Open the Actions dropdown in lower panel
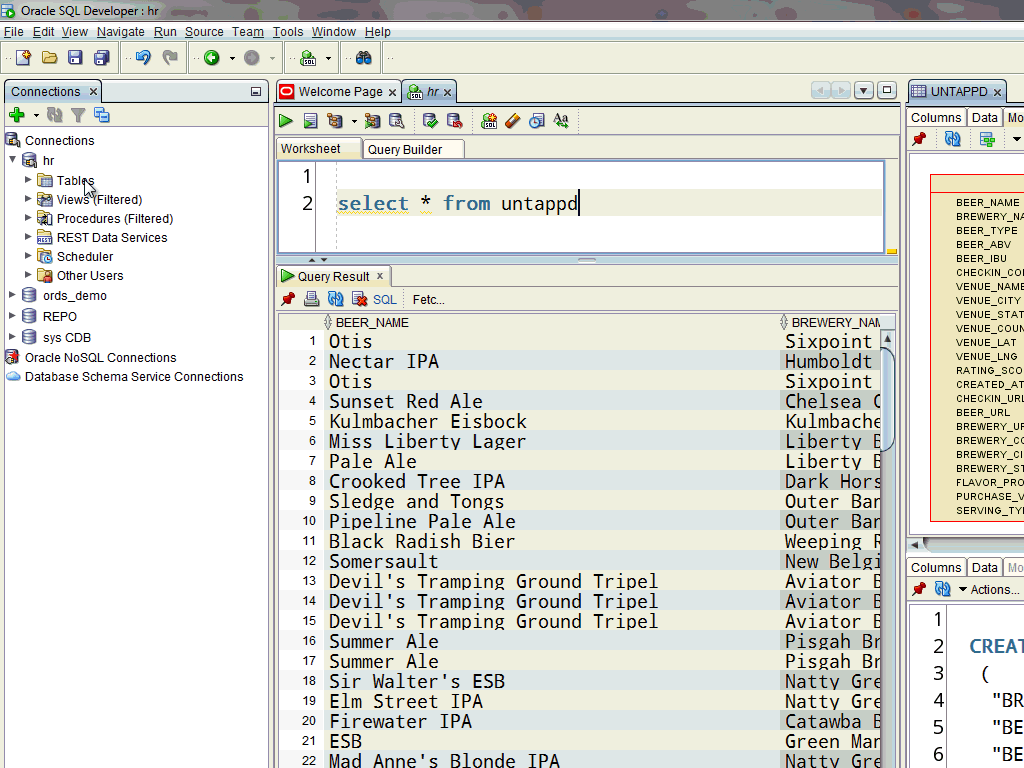Image resolution: width=1024 pixels, height=768 pixels. (989, 590)
